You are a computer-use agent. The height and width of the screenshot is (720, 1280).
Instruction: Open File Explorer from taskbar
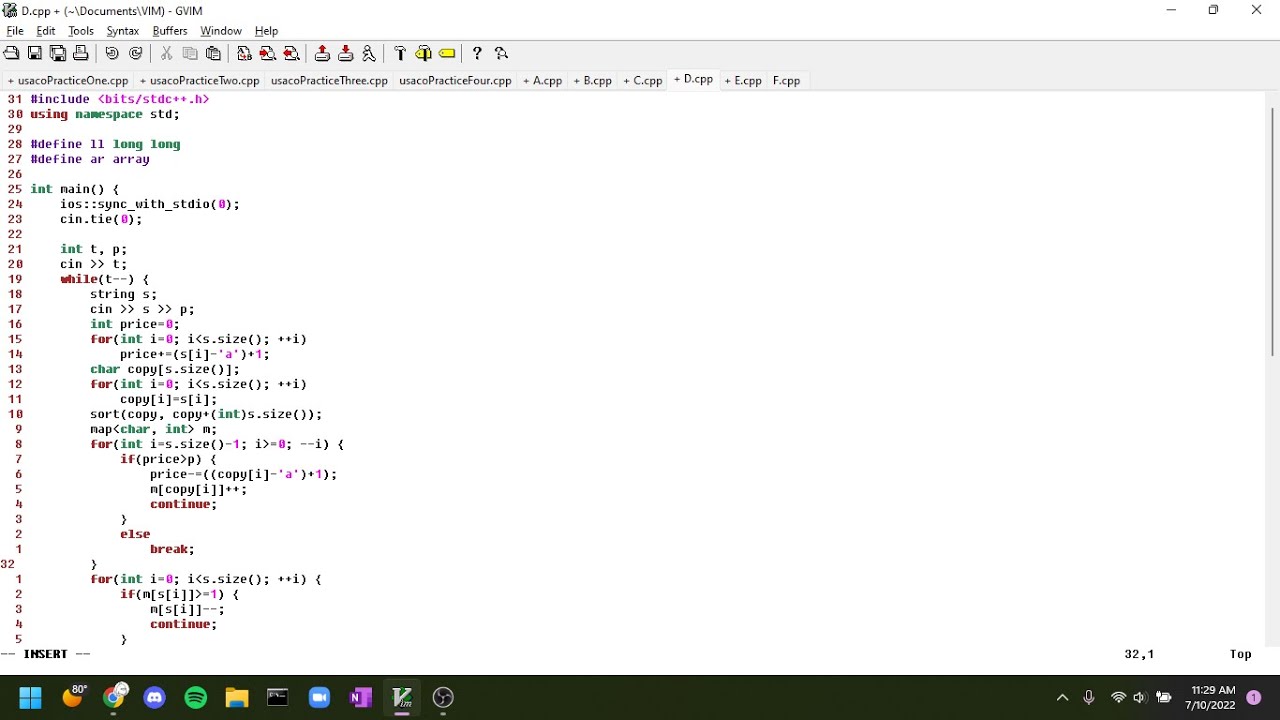point(236,697)
